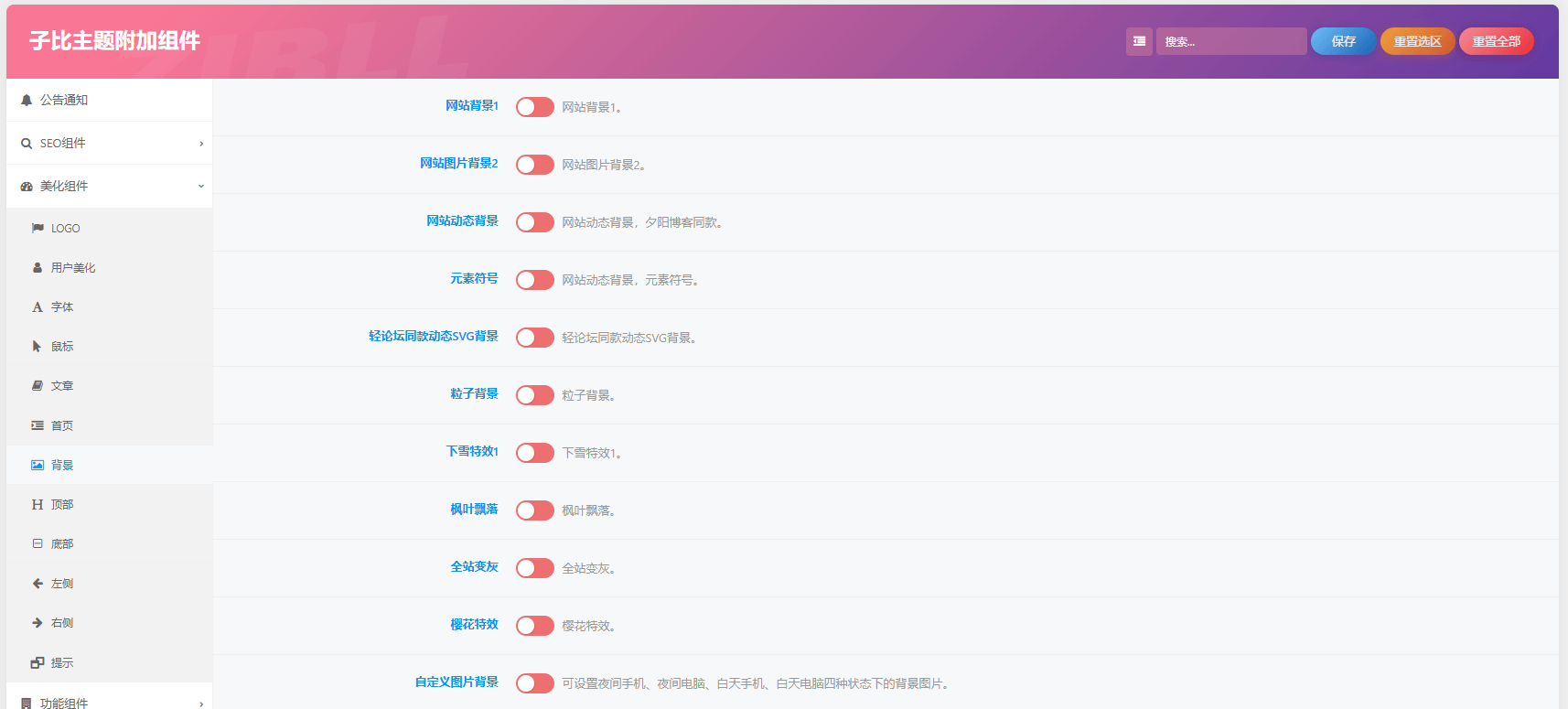Click the square icon beside 底部
Screen dimensions: 1568x709
pyautogui.click(x=38, y=543)
